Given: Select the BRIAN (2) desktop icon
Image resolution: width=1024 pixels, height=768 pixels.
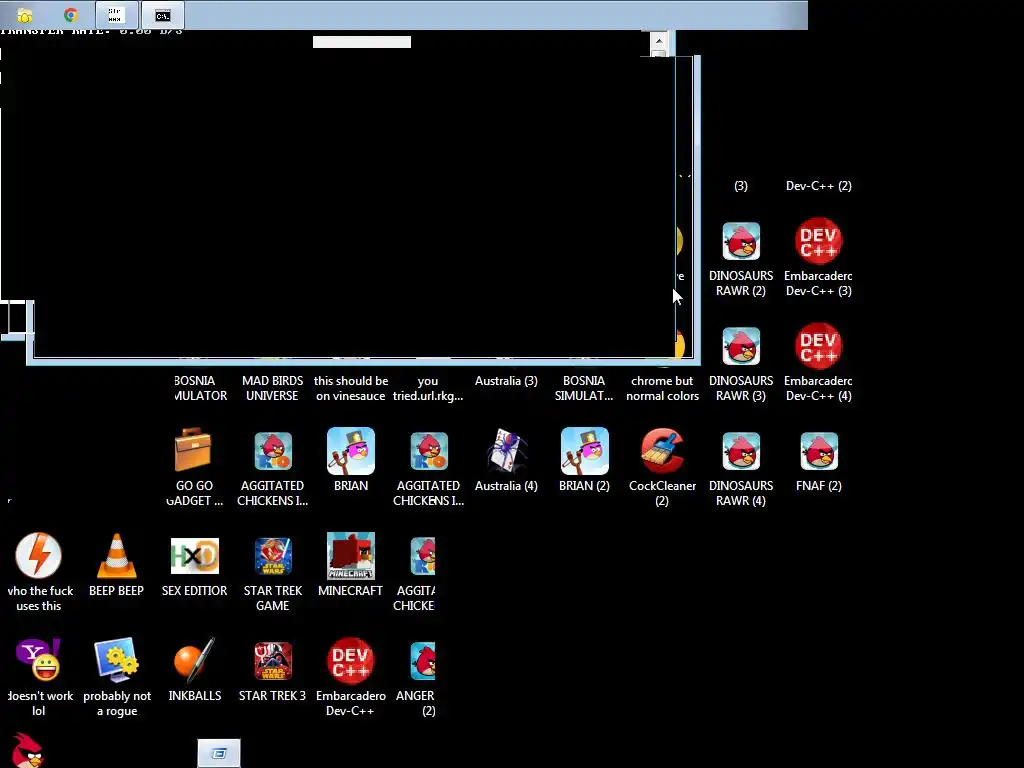Looking at the screenshot, I should 584,451.
